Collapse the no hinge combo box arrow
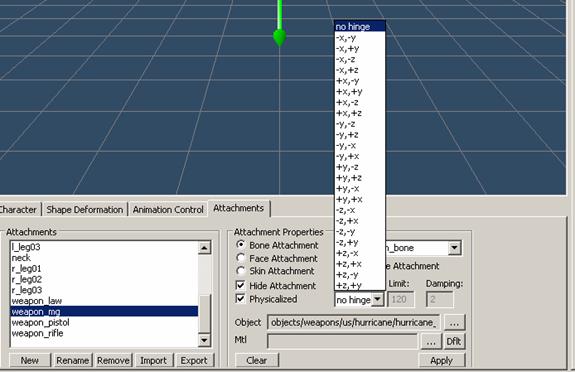This screenshot has width=575, height=372. pos(377,299)
